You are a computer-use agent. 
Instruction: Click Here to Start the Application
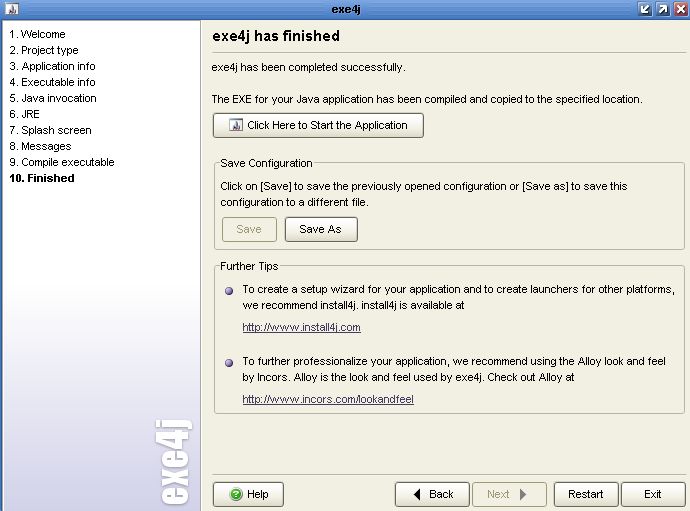tap(318, 125)
